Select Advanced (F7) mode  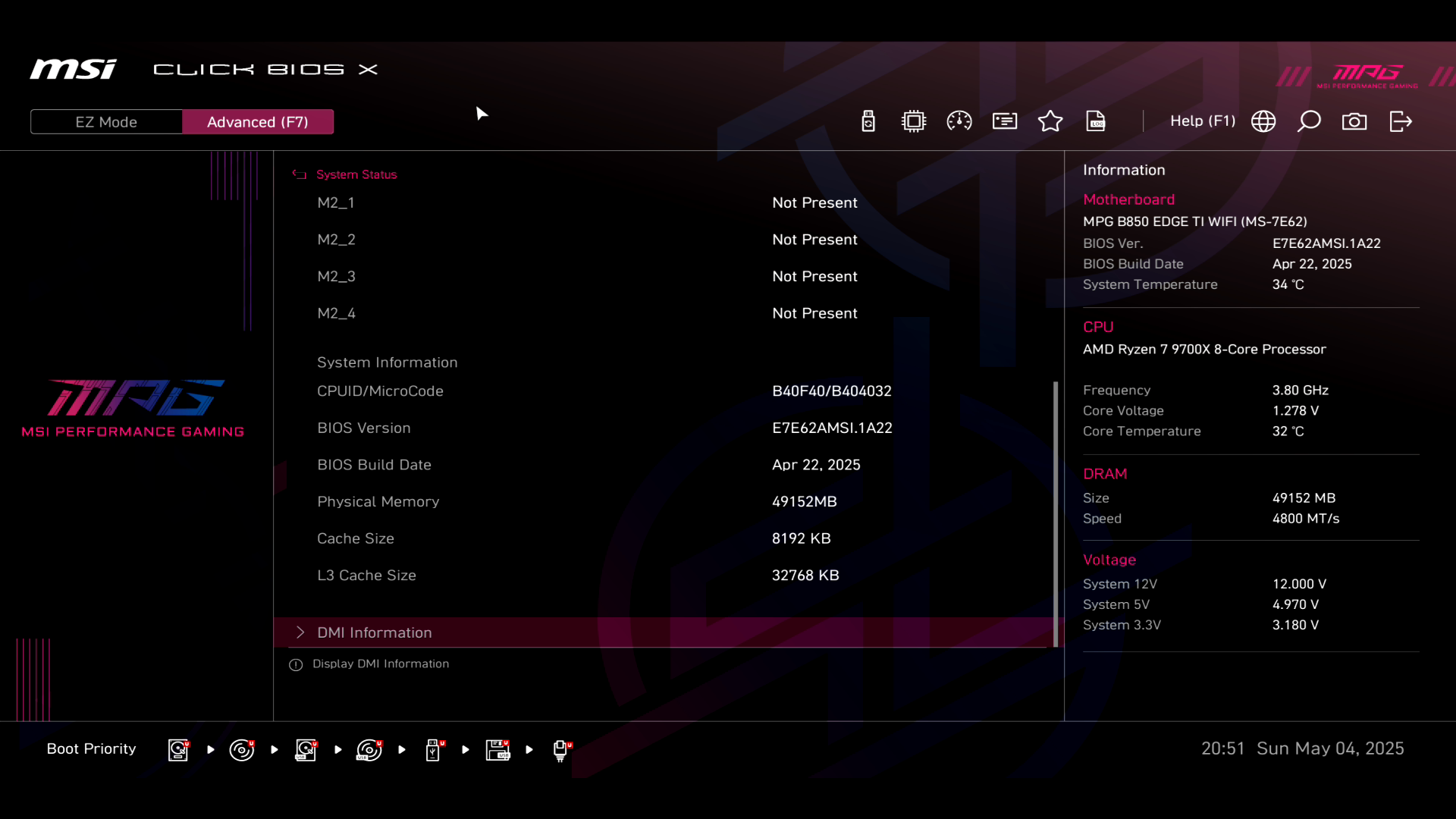(x=258, y=122)
